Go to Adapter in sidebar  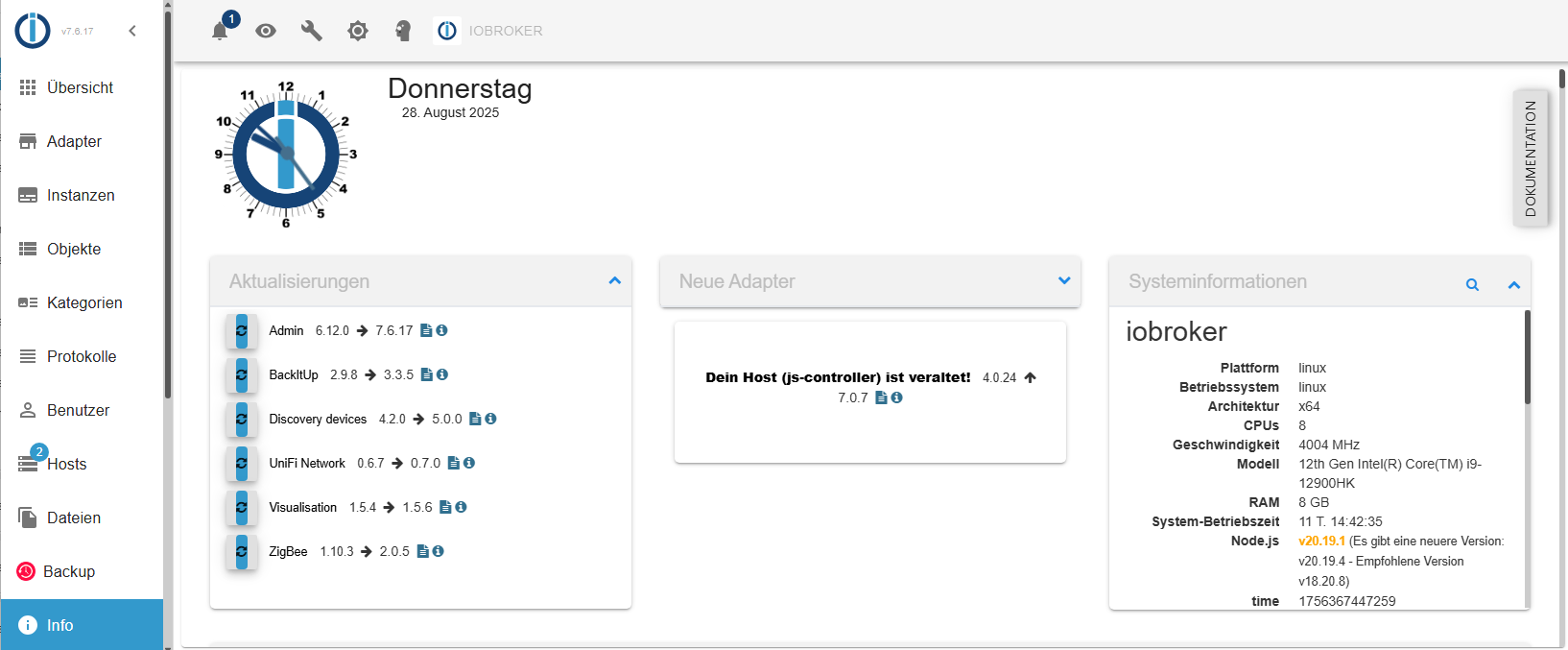(x=74, y=141)
